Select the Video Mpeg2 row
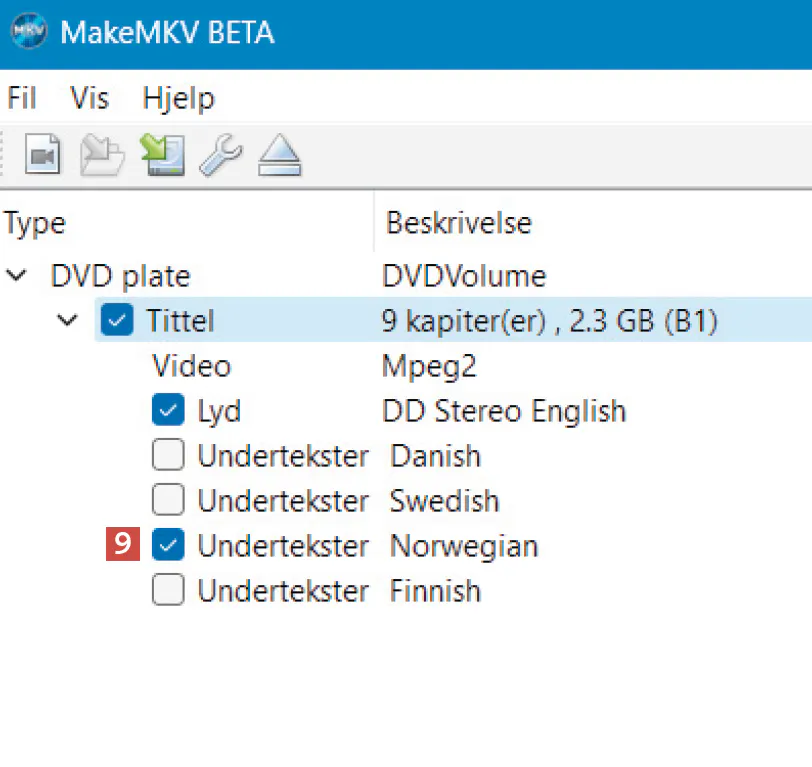This screenshot has height=767, width=812. pyautogui.click(x=192, y=366)
